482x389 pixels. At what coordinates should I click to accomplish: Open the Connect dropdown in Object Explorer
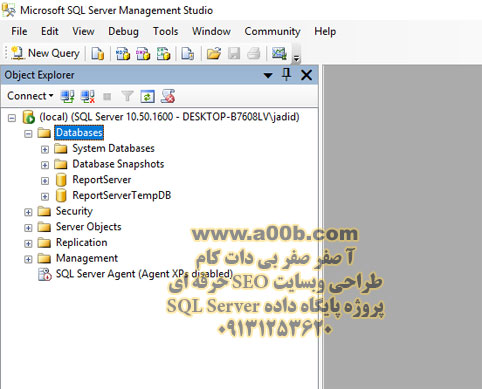[x=30, y=96]
